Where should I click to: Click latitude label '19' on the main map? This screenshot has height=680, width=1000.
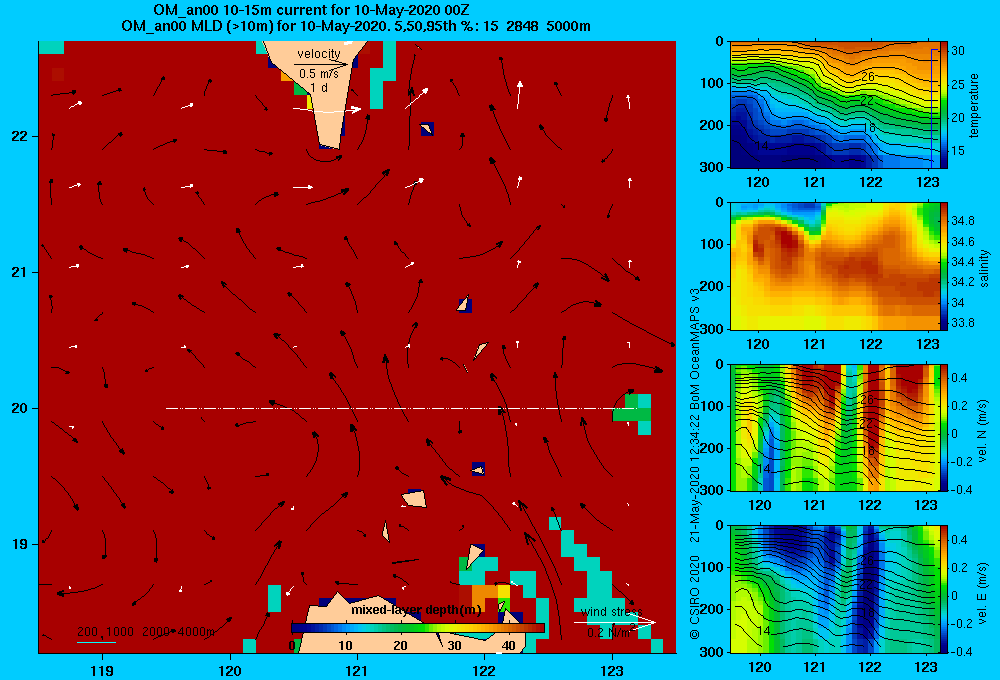pos(20,544)
